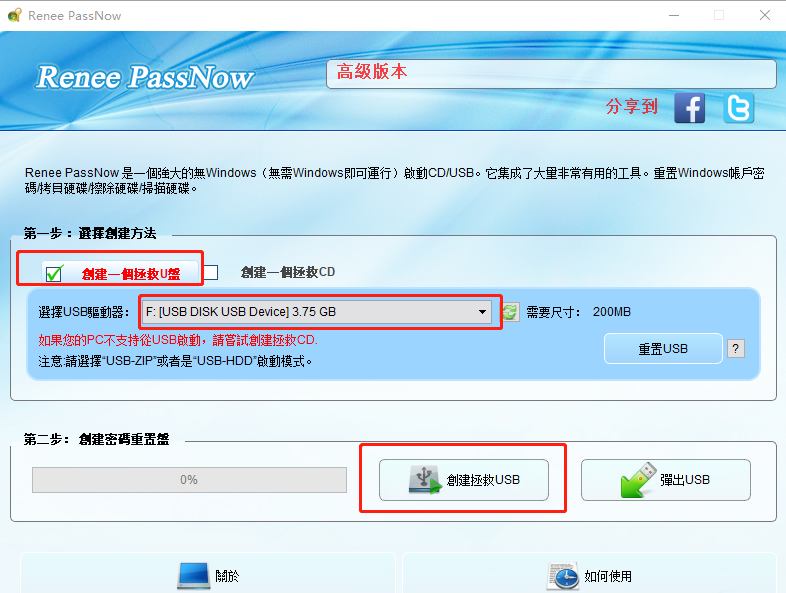Click red warning text about USB boot support
The height and width of the screenshot is (593, 786).
[x=178, y=340]
